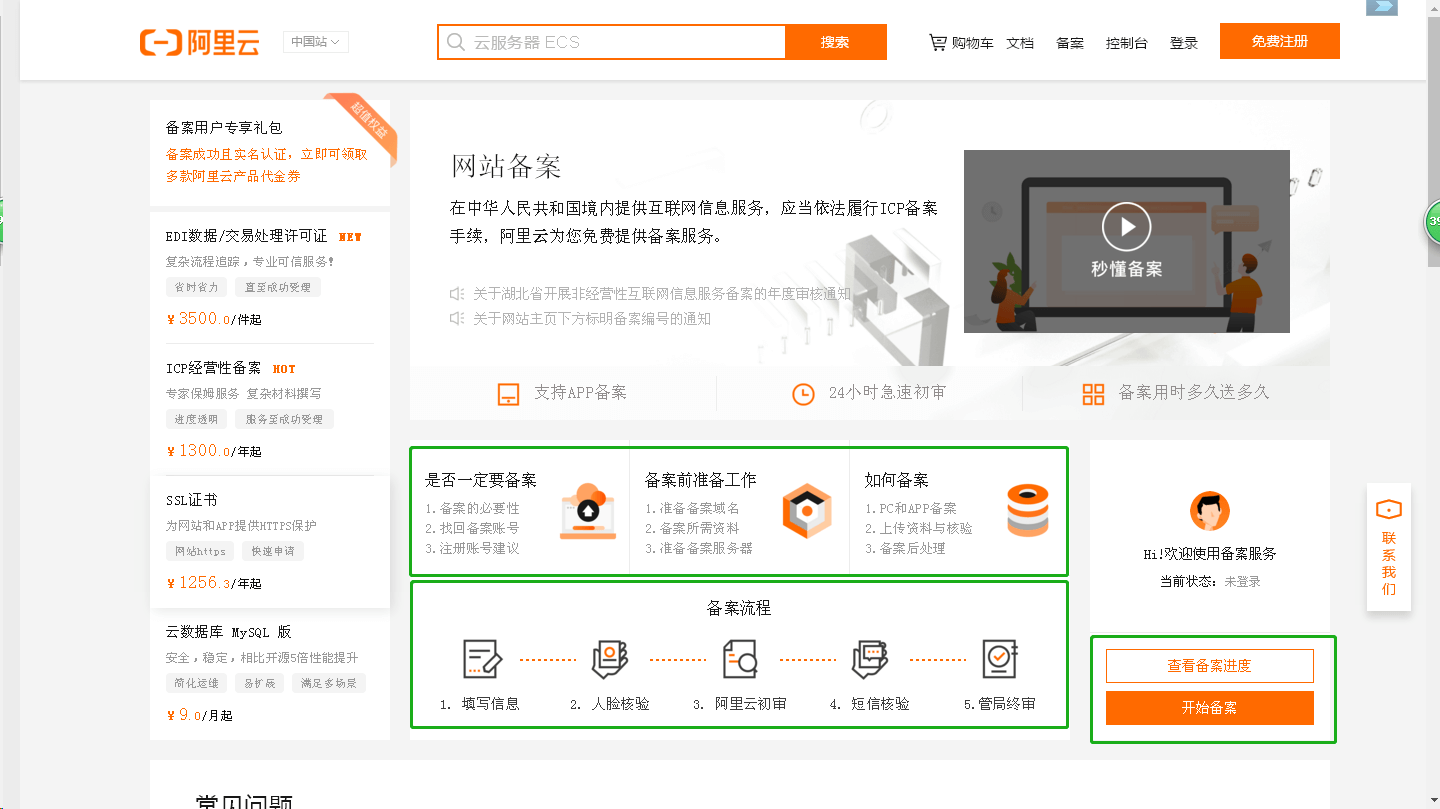The image size is (1440, 809).
Task: Click 1.准备备案域名 link
Action: (x=693, y=508)
